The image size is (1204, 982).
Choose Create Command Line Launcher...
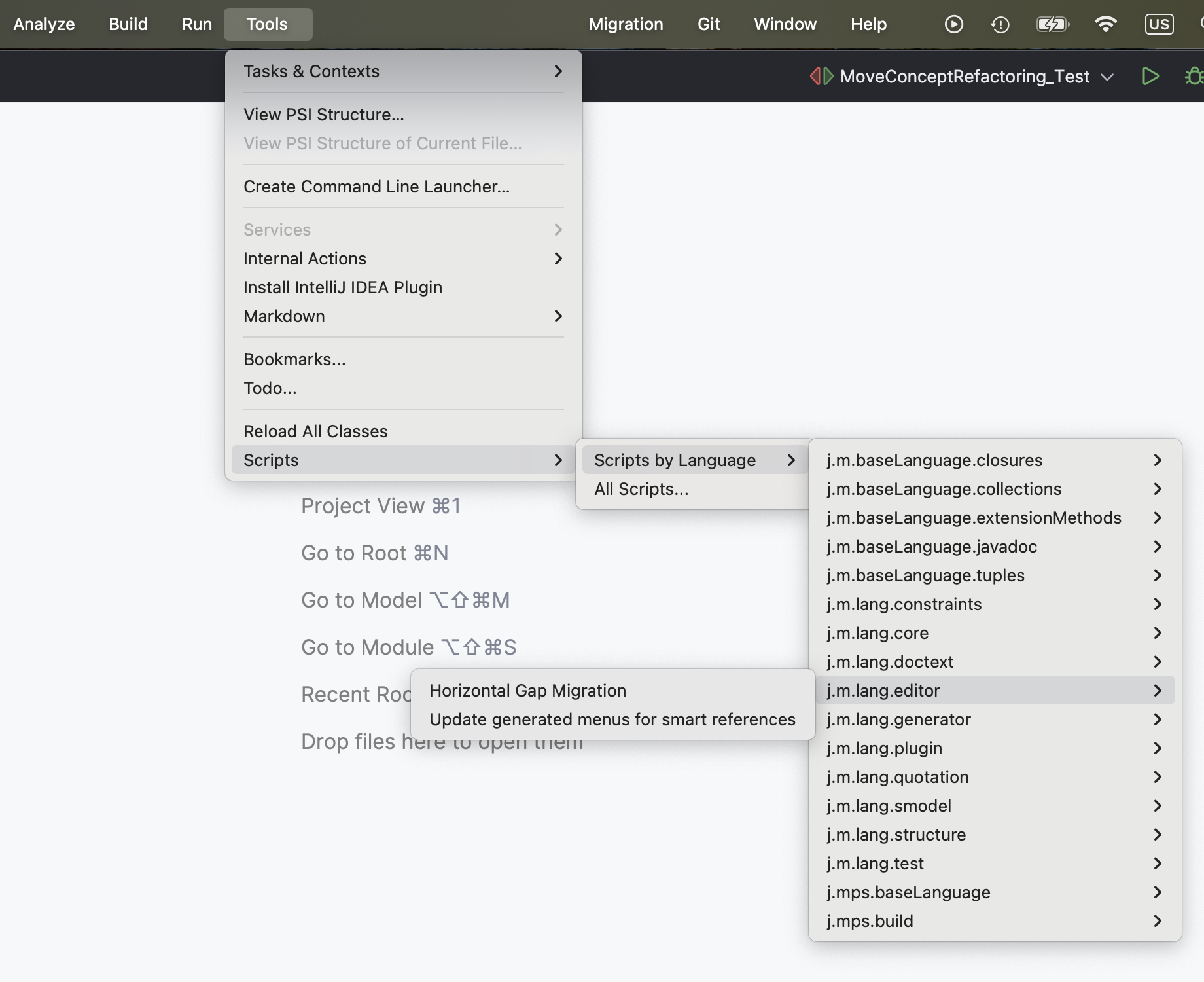coord(376,187)
